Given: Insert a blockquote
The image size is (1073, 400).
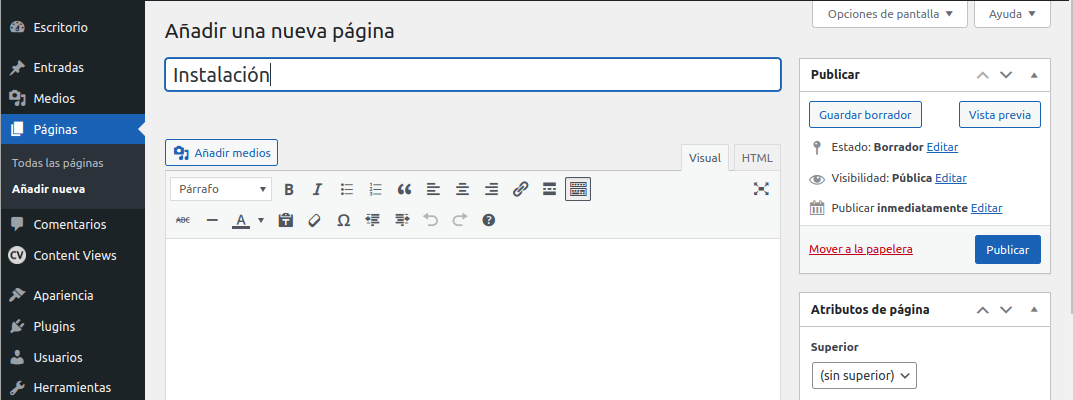Looking at the screenshot, I should (405, 189).
